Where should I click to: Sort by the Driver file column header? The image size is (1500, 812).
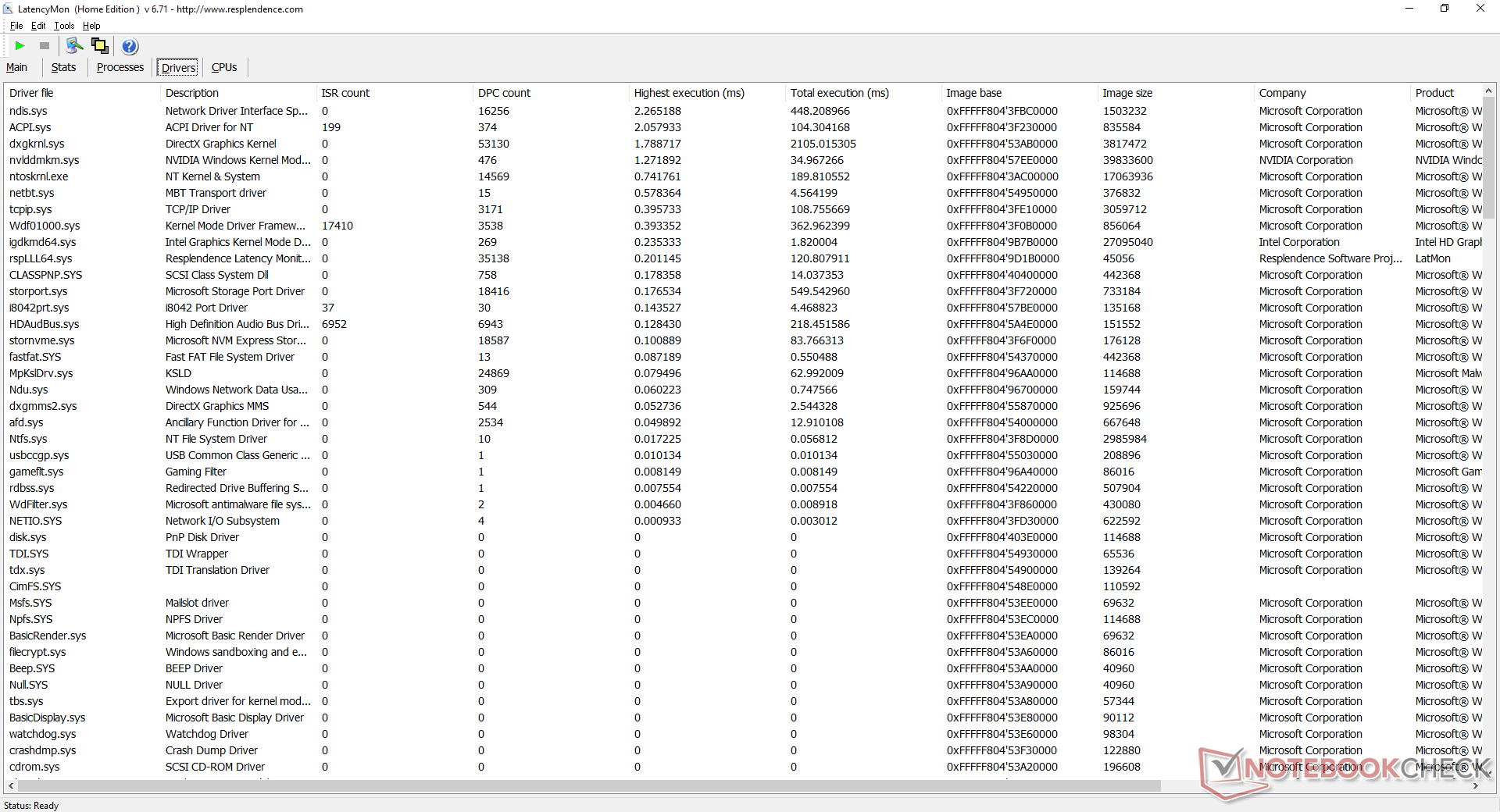click(x=82, y=93)
